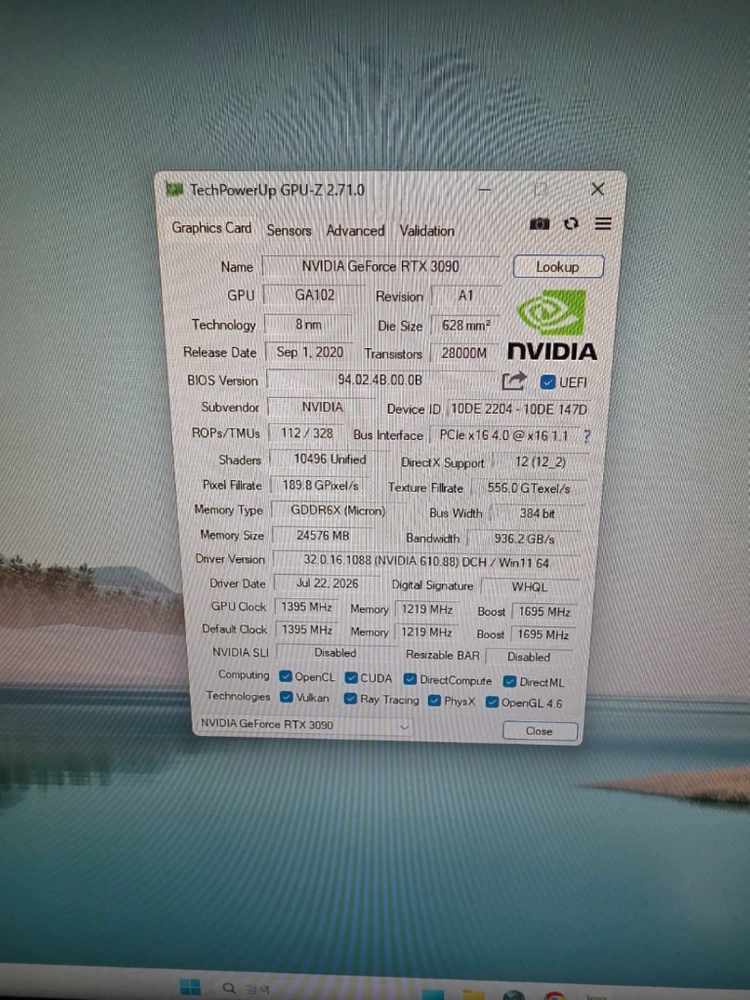Toggle the UEFI checkbox

pos(547,382)
